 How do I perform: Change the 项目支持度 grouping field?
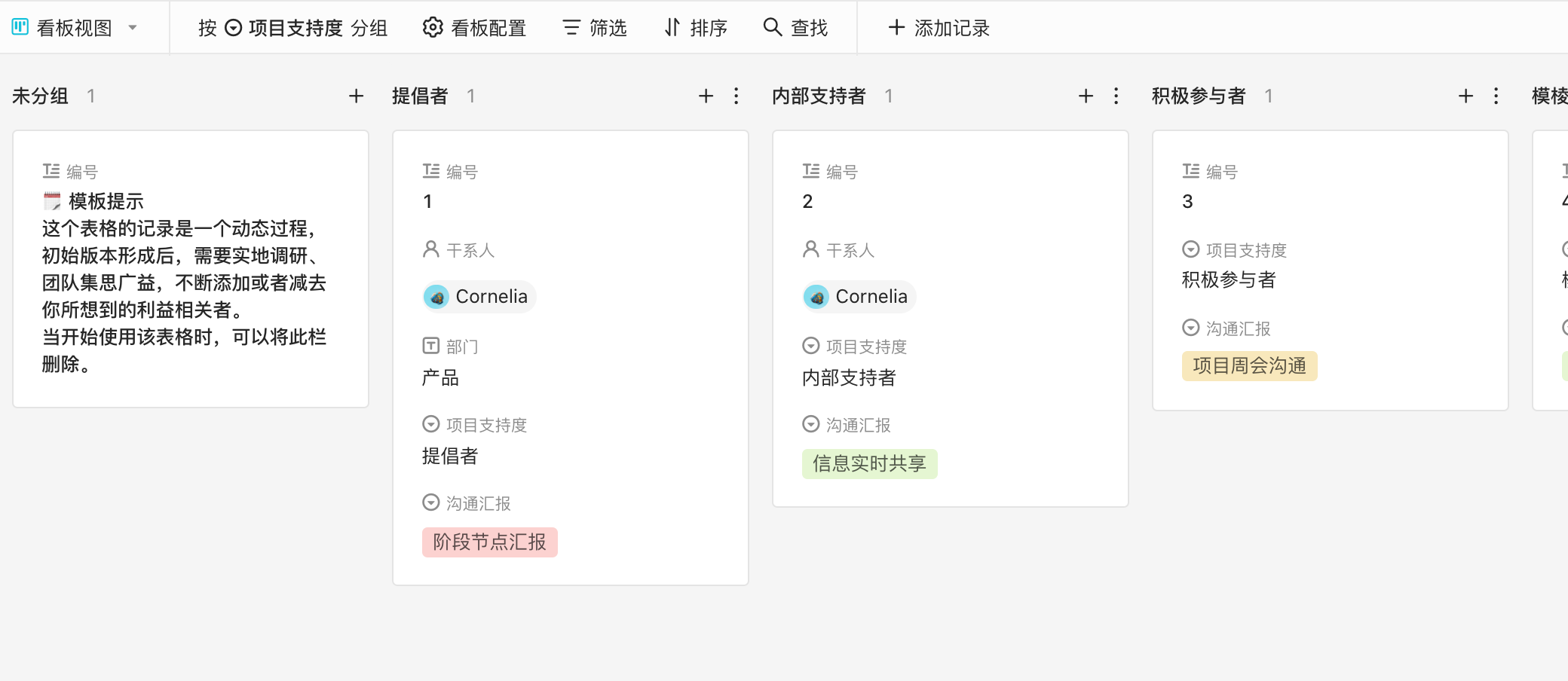coord(293,28)
